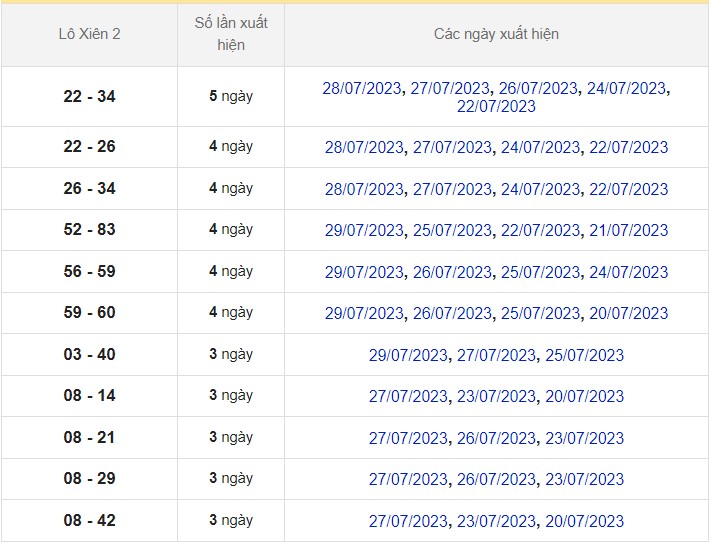Open 24/07/2023 link in the 56 - 59 row
Screen dimensions: 712x545
pyautogui.click(x=628, y=272)
